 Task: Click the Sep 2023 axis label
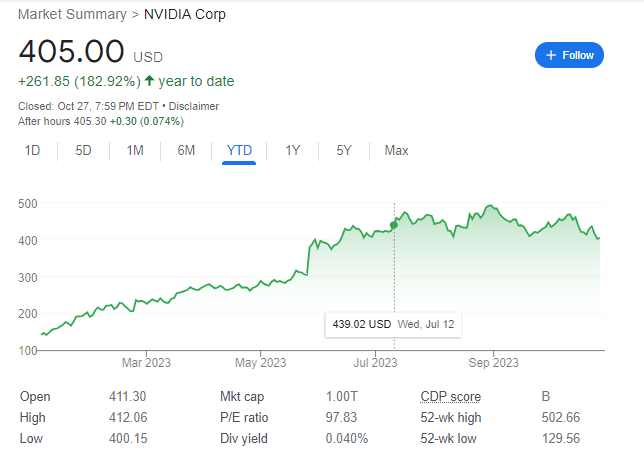492,361
